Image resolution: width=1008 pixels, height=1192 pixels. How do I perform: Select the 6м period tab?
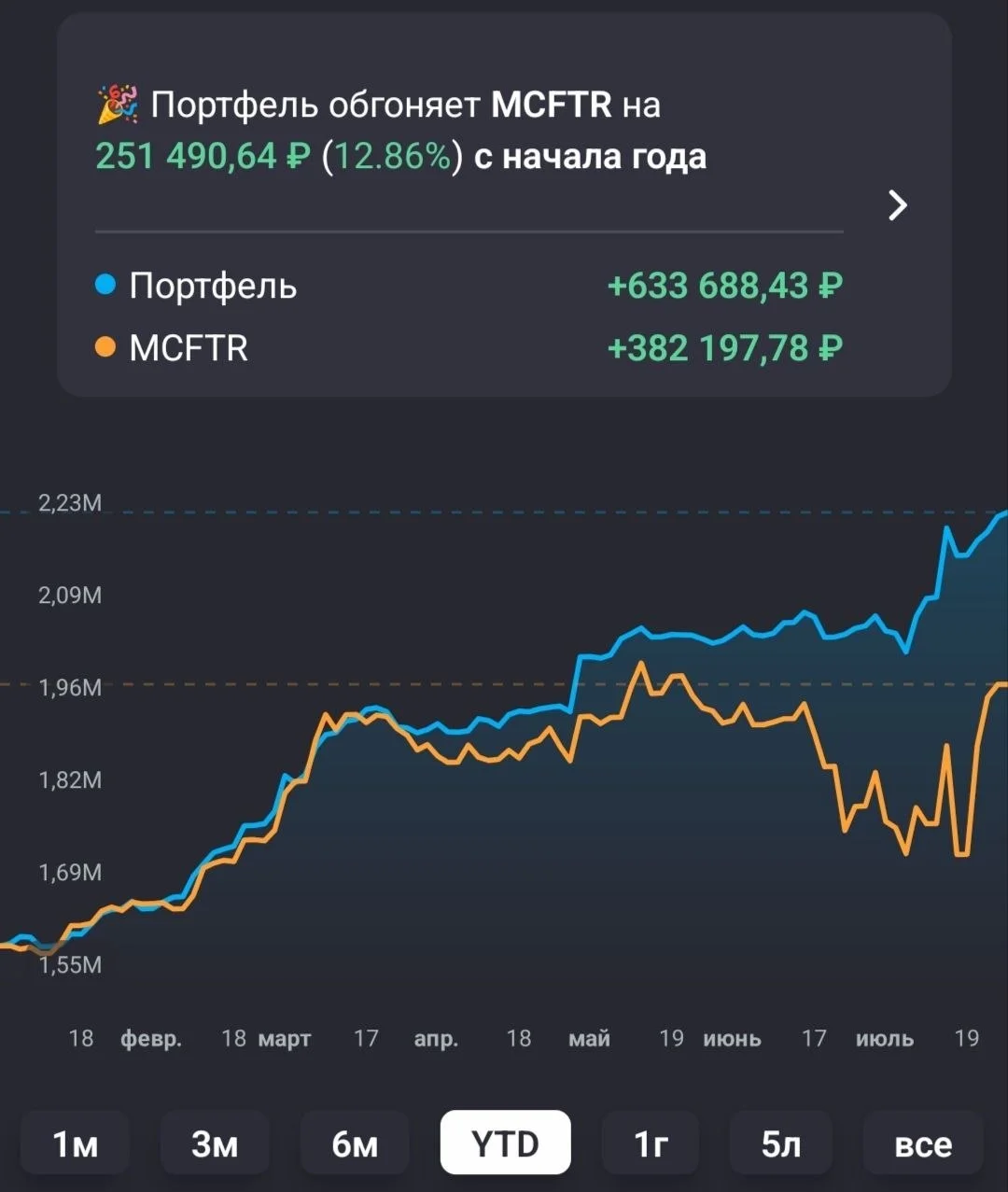tap(355, 1143)
